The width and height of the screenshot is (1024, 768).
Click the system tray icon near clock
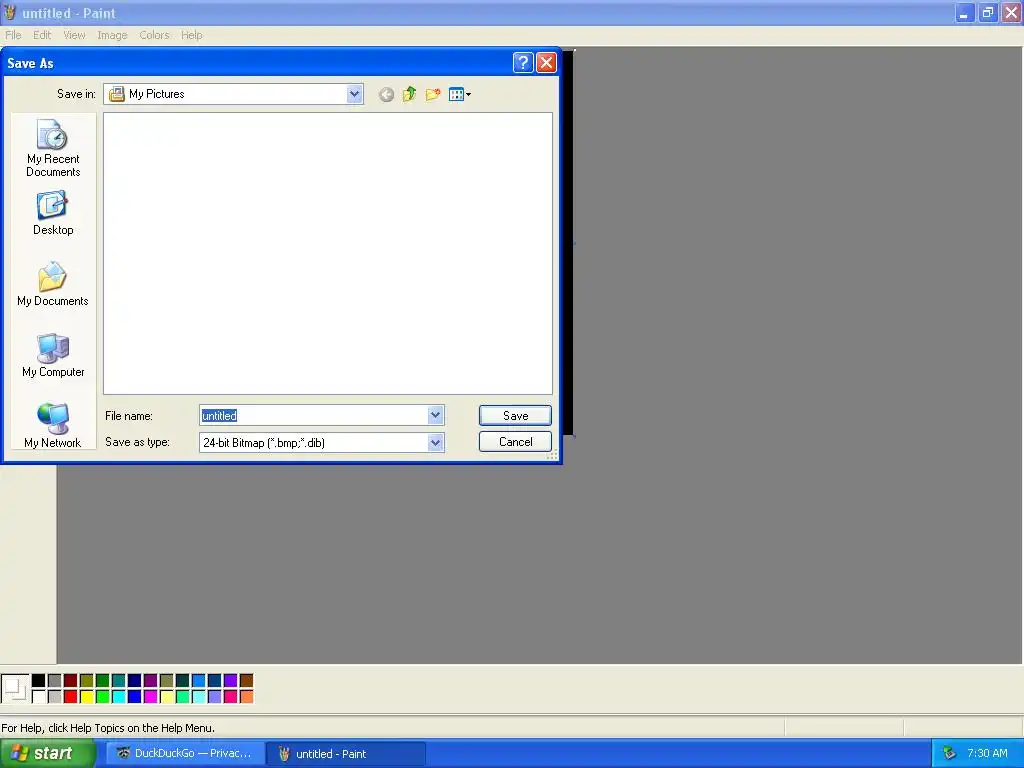pyautogui.click(x=949, y=754)
